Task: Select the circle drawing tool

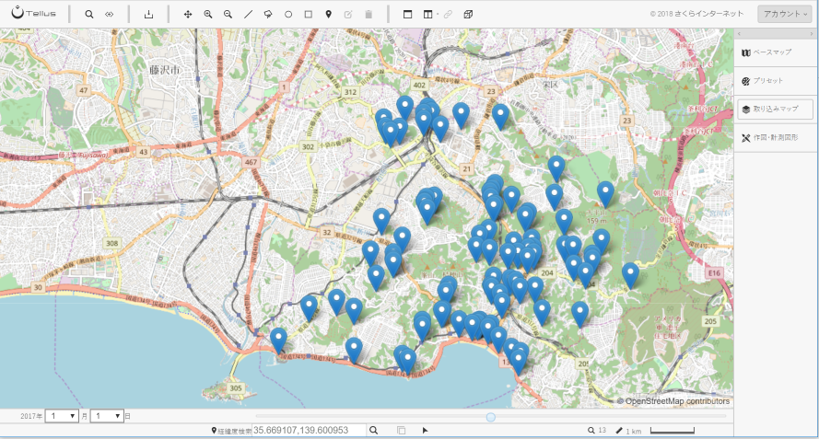Action: coord(288,14)
